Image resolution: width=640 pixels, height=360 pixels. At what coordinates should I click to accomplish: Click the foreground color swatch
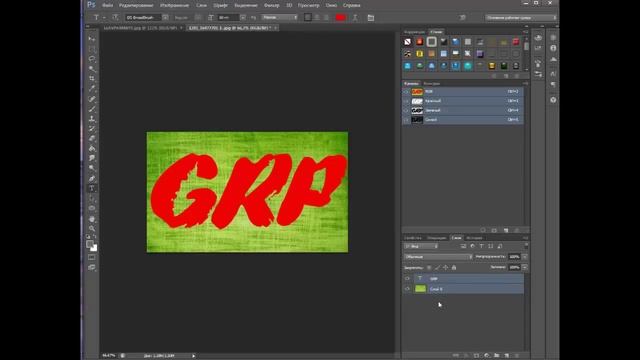click(x=90, y=244)
